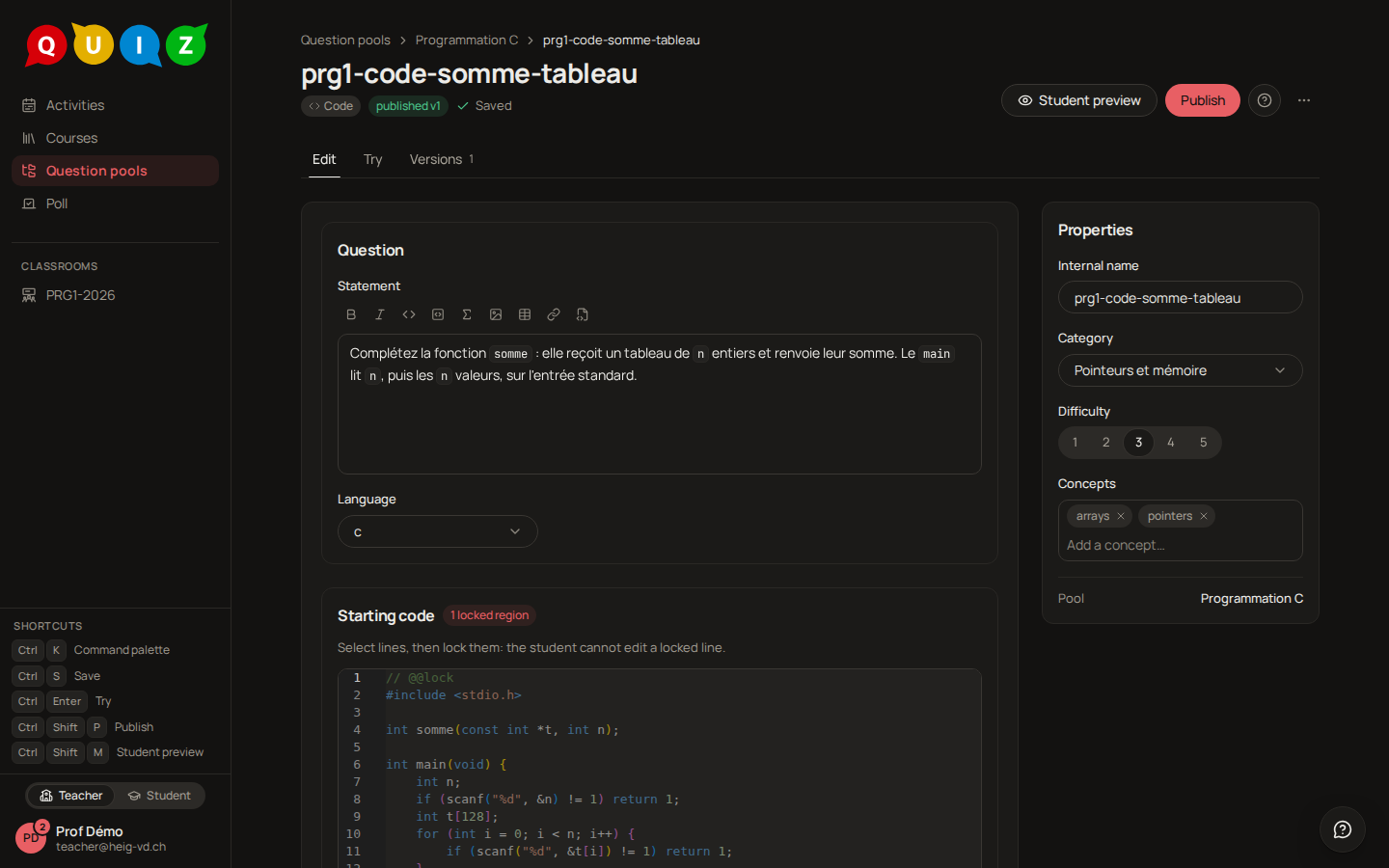The height and width of the screenshot is (868, 1389).
Task: Apply italic formatting in the statement toolbar
Action: coord(380,314)
